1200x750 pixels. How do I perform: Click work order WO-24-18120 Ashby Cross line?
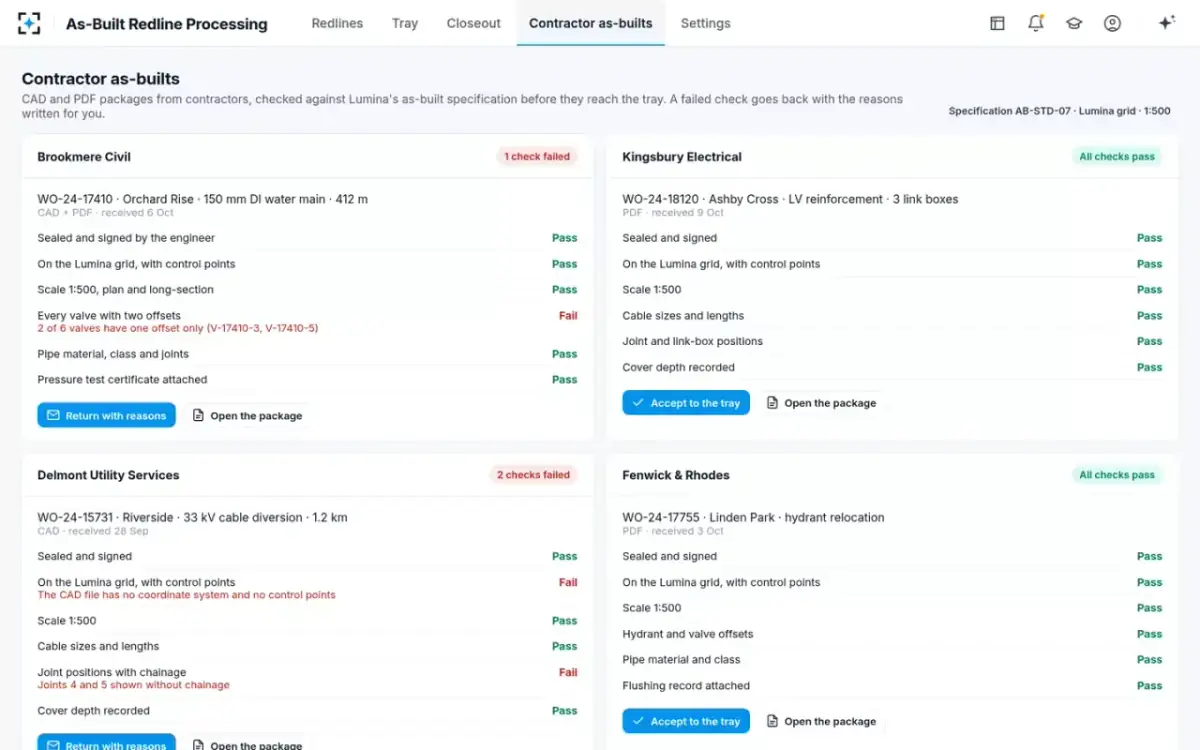pos(790,199)
